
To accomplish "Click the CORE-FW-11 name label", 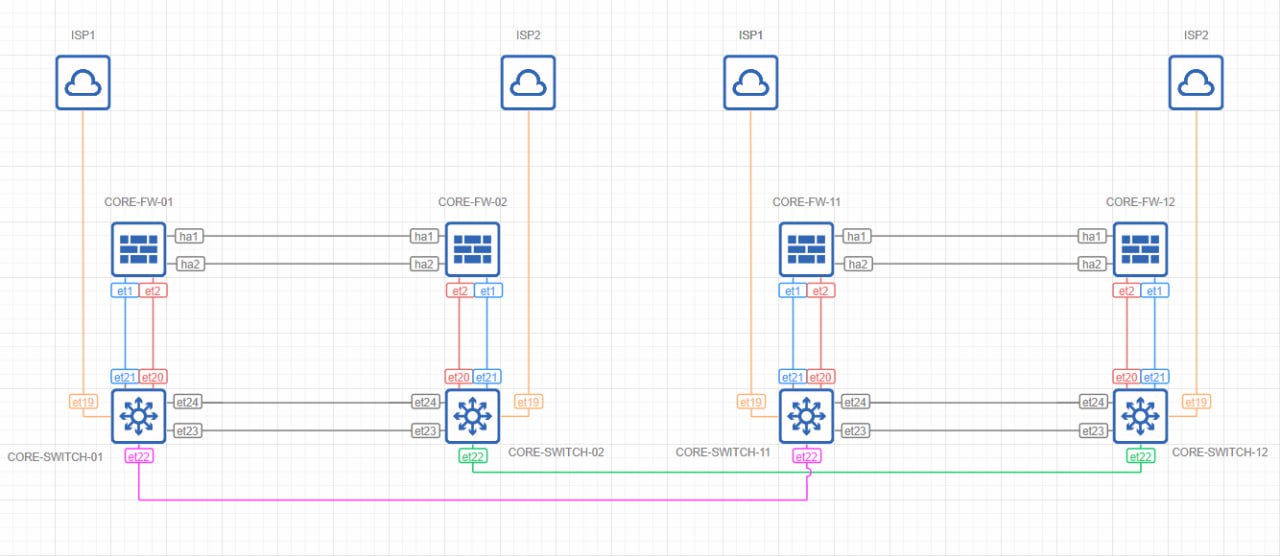I will coord(807,202).
